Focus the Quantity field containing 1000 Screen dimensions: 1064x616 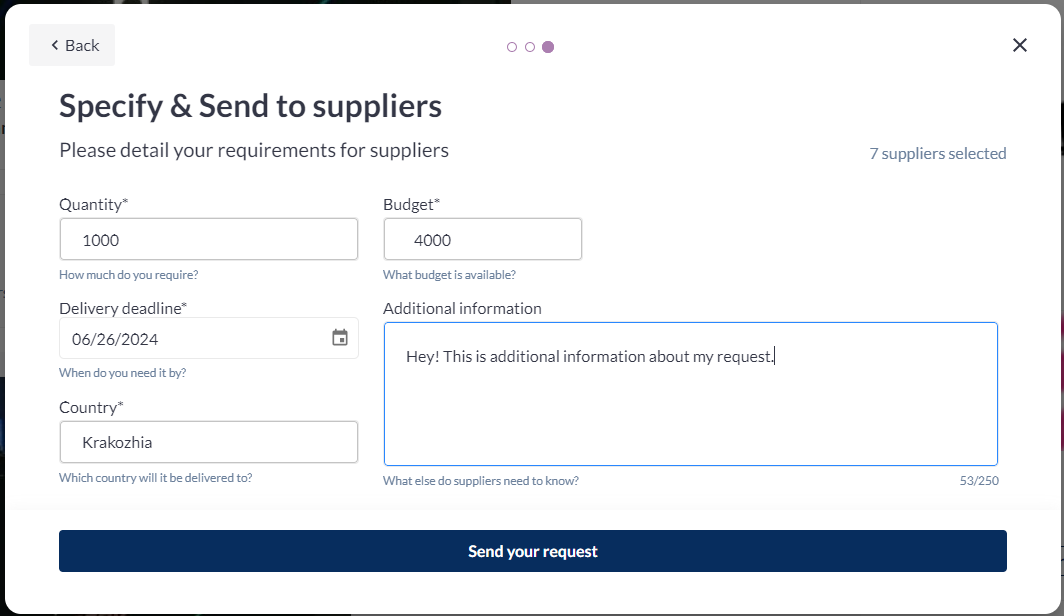[x=208, y=240]
